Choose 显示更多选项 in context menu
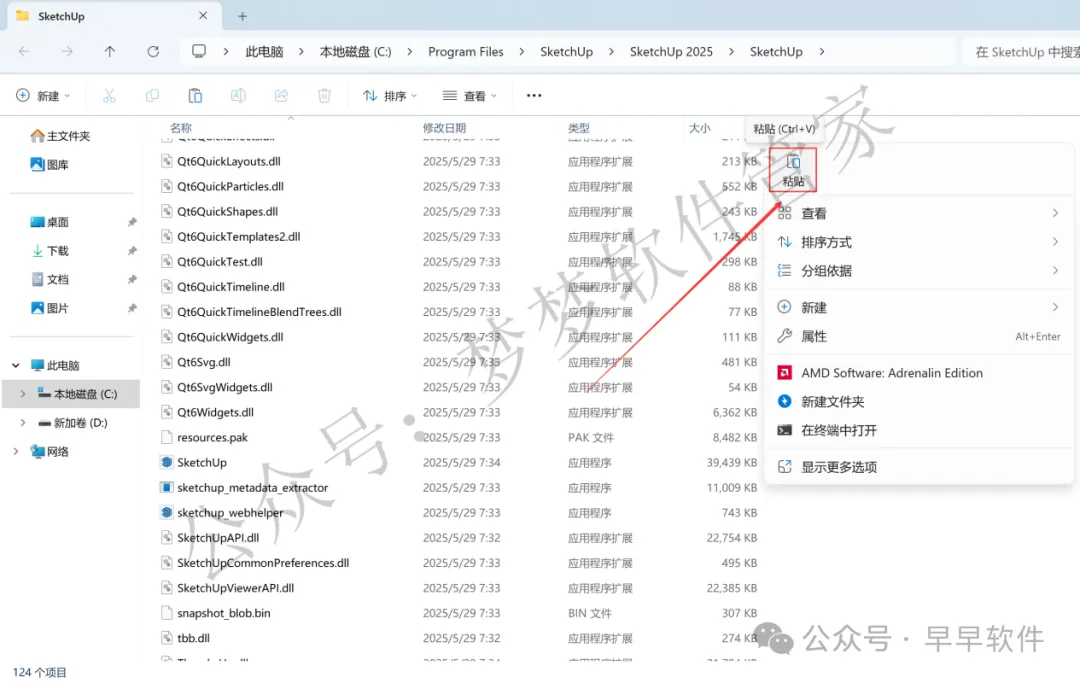This screenshot has height=683, width=1080. click(x=919, y=467)
